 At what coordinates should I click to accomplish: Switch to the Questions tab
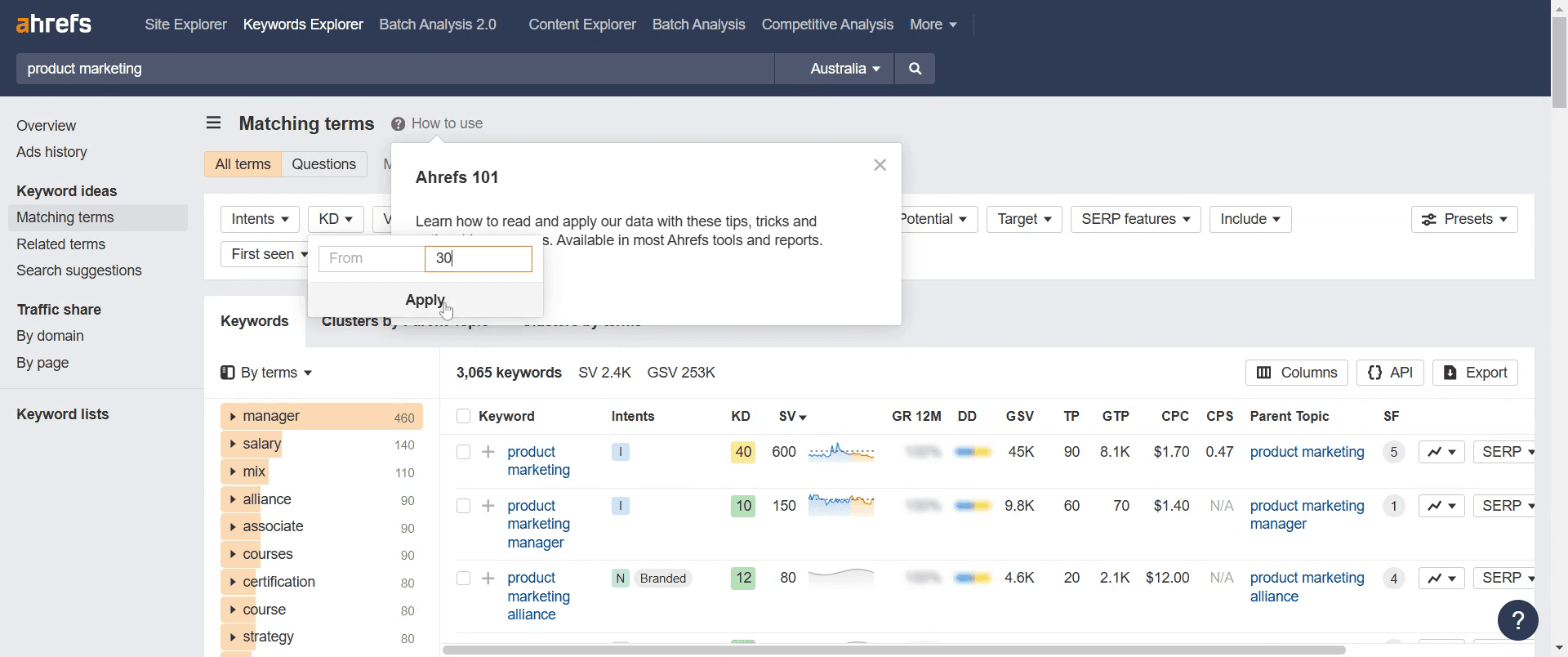pos(324,164)
